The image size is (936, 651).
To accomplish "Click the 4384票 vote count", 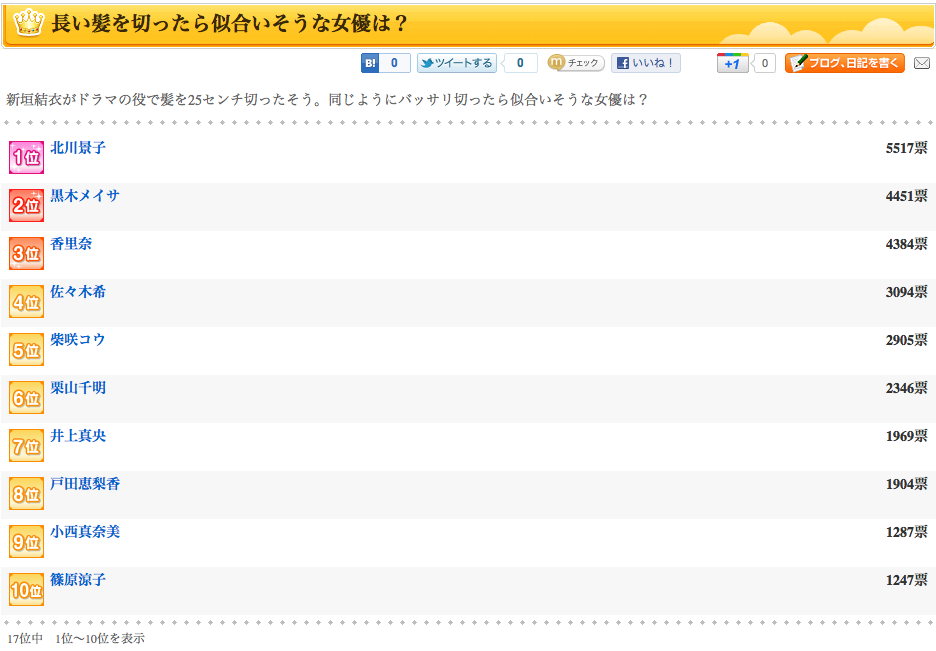I will pyautogui.click(x=906, y=244).
